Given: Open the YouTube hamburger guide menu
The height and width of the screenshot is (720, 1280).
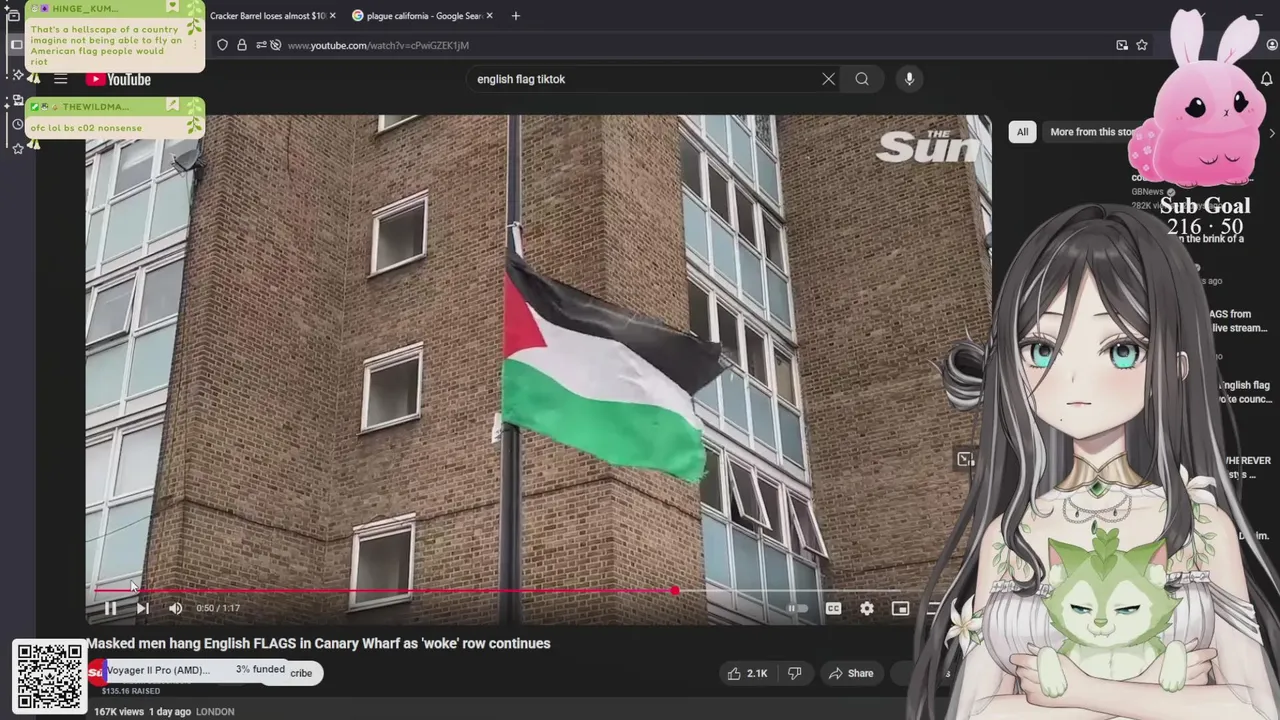Looking at the screenshot, I should pyautogui.click(x=60, y=79).
